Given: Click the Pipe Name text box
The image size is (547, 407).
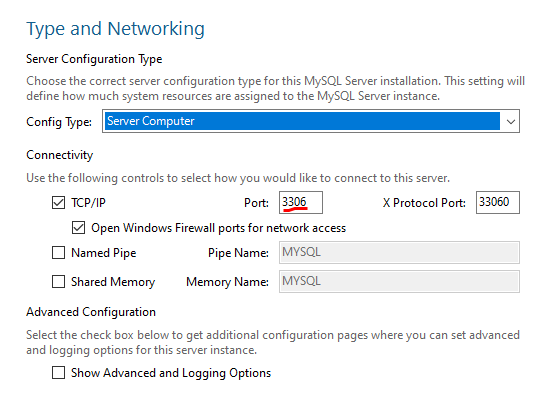Looking at the screenshot, I should click(x=399, y=253).
